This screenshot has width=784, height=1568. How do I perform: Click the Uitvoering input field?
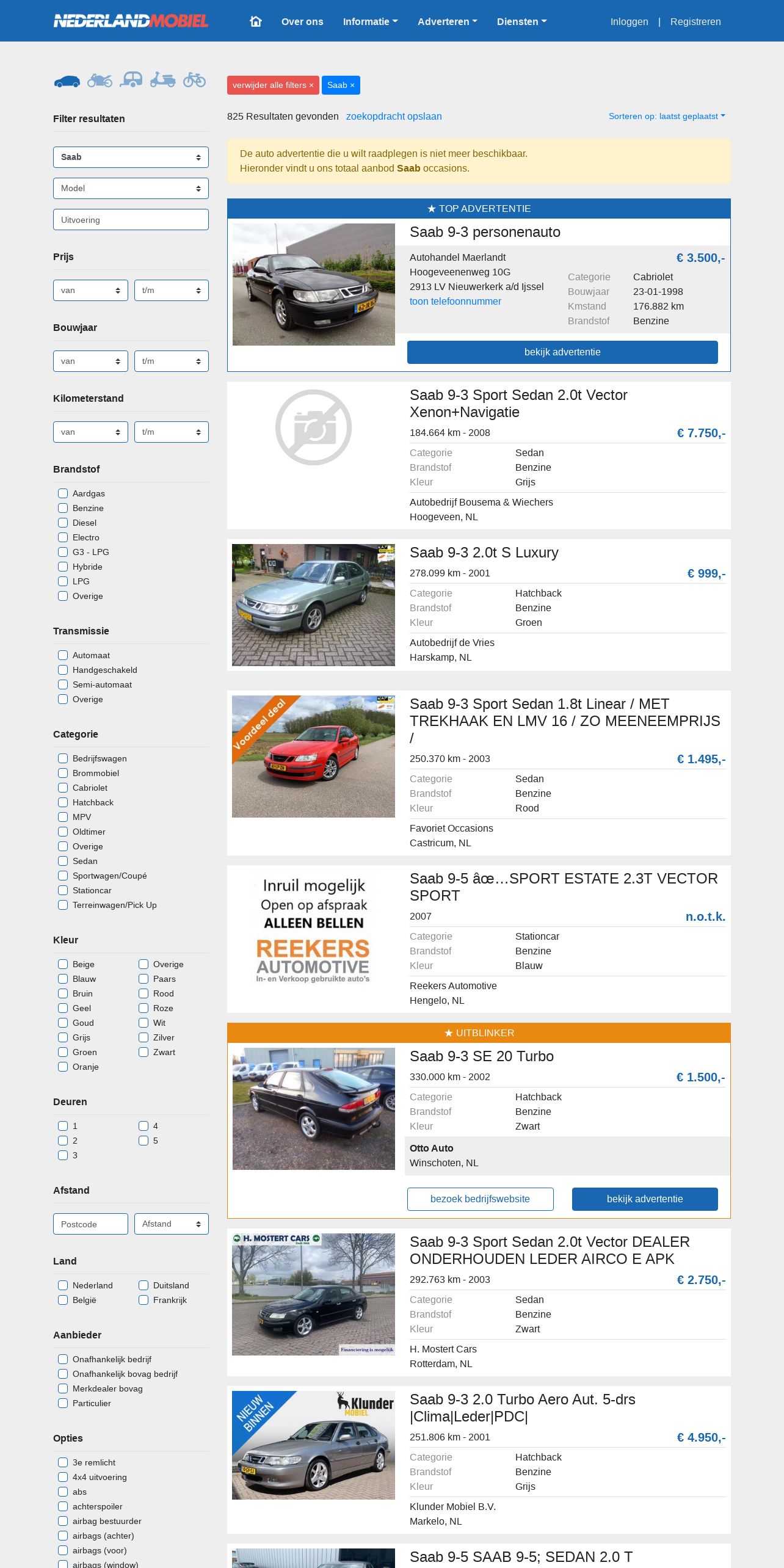point(131,220)
